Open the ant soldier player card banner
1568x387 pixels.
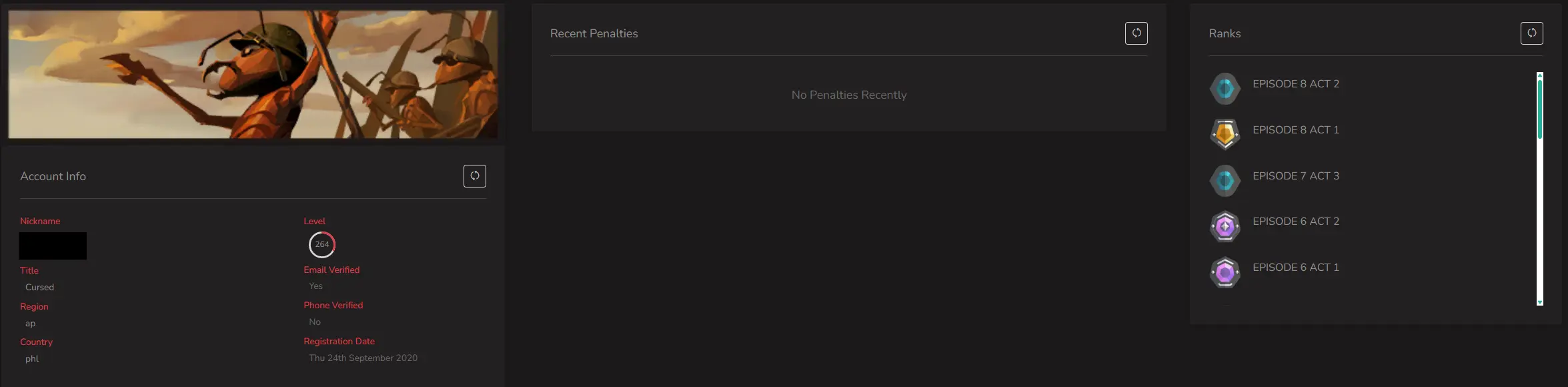(252, 74)
